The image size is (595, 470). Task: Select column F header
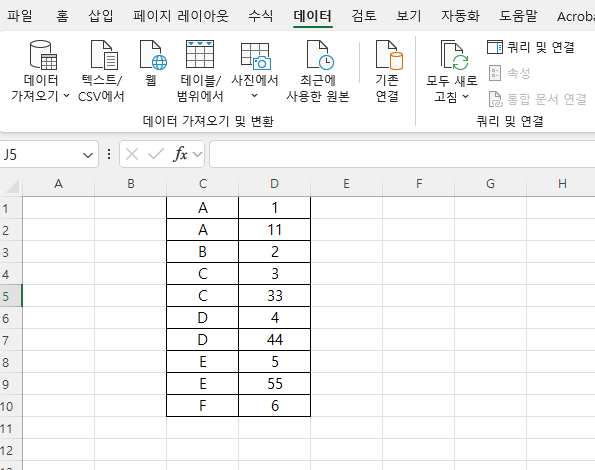419,184
